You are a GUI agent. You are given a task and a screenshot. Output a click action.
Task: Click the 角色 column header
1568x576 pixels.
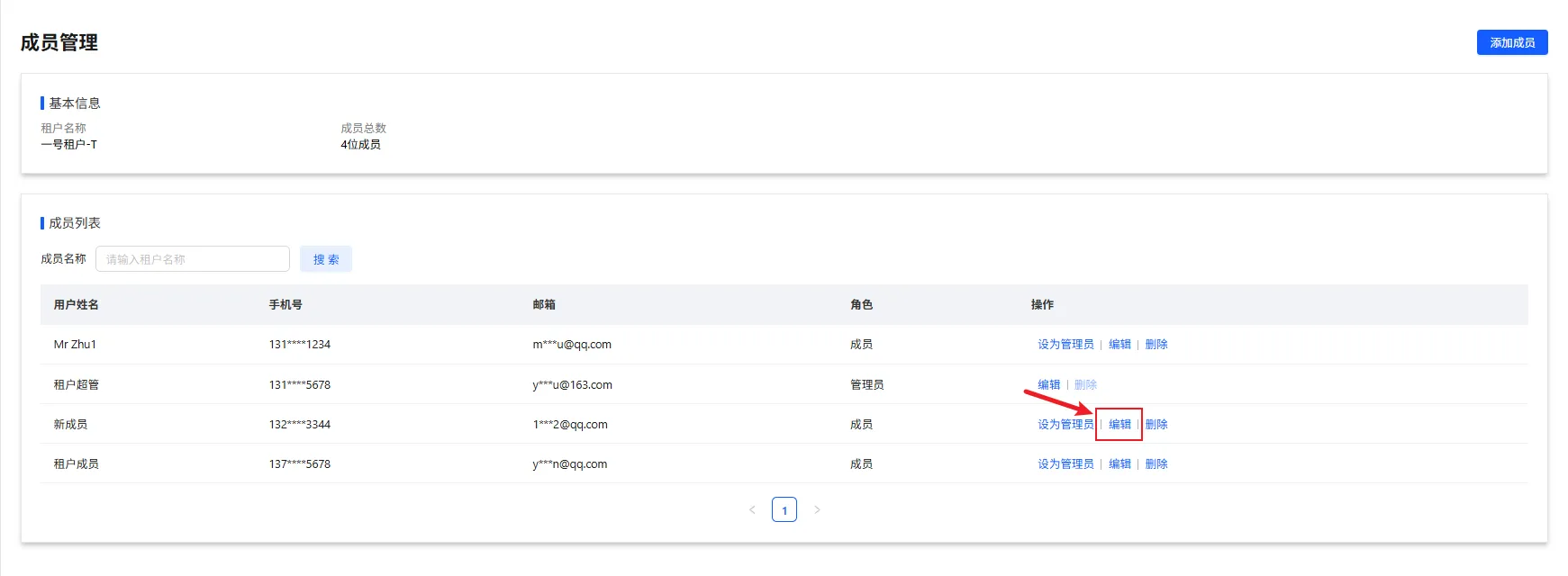(862, 305)
